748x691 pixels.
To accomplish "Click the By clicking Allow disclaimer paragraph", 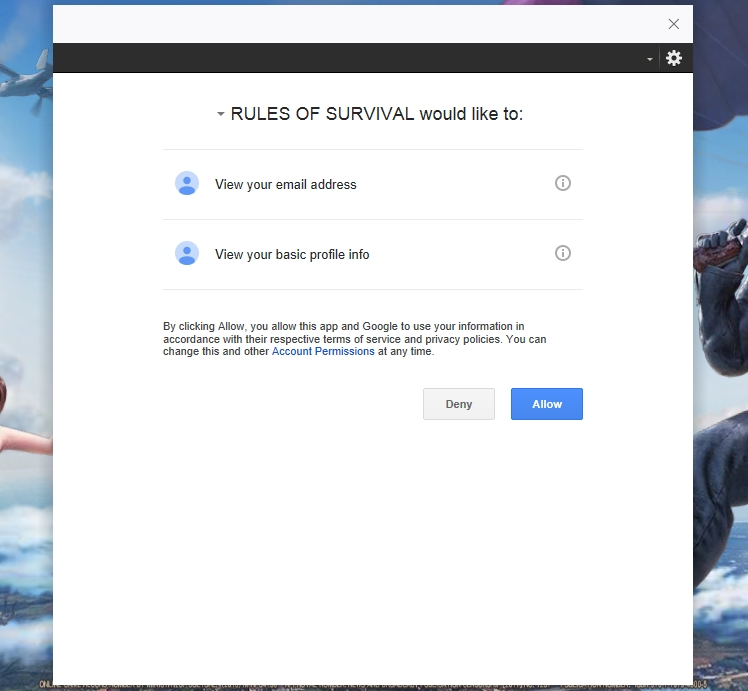I will [354, 339].
